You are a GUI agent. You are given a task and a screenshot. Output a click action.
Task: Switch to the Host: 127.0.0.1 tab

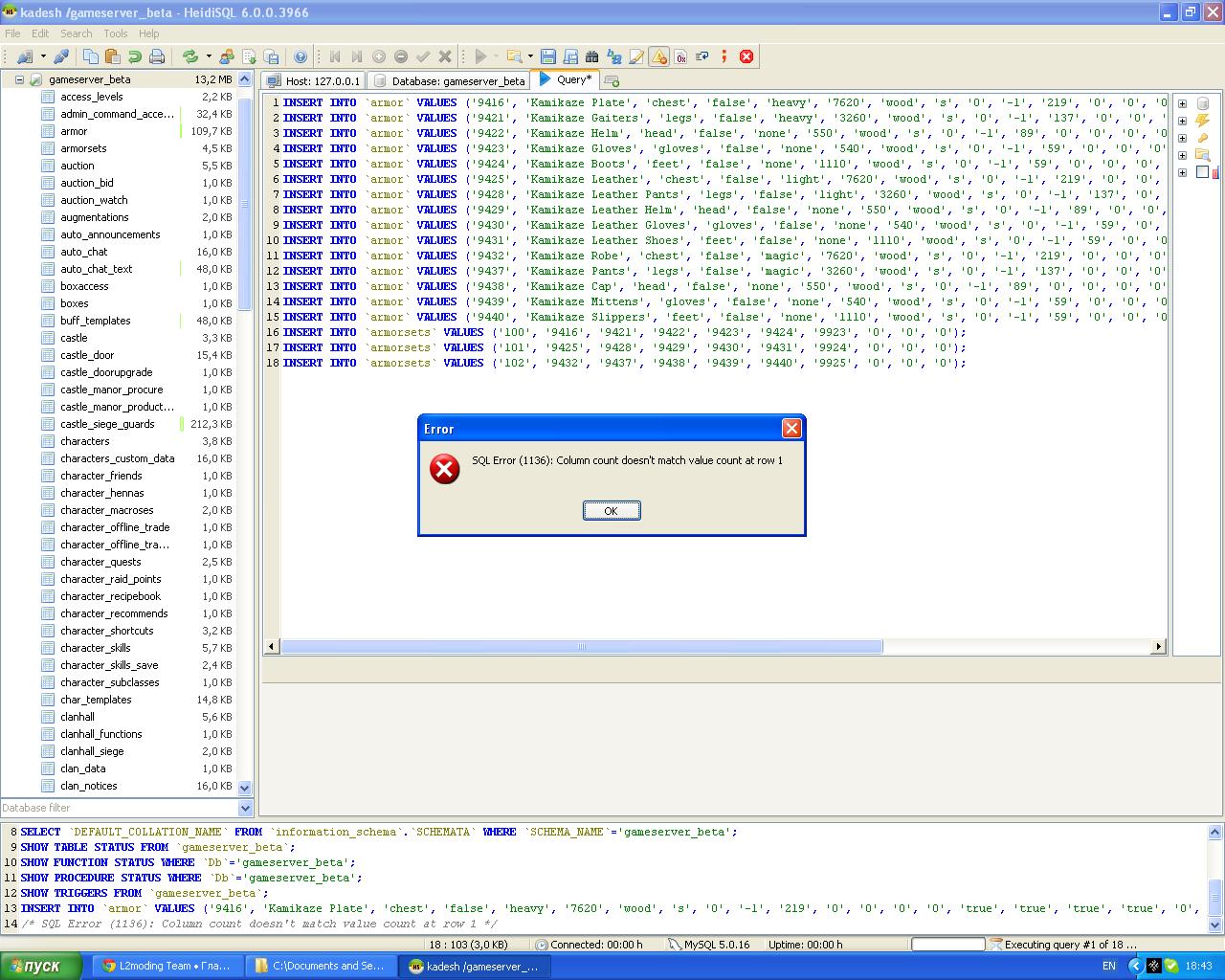[x=313, y=81]
